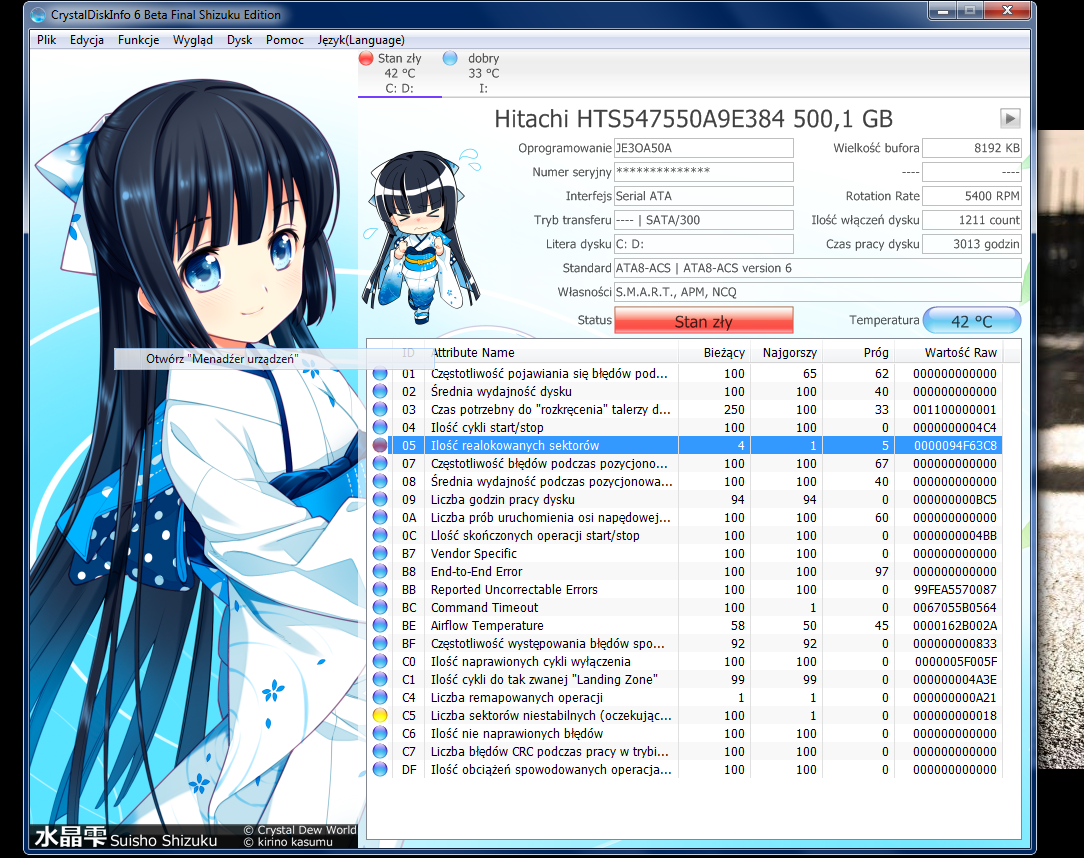Click the status icon for attribute C1

coord(380,679)
